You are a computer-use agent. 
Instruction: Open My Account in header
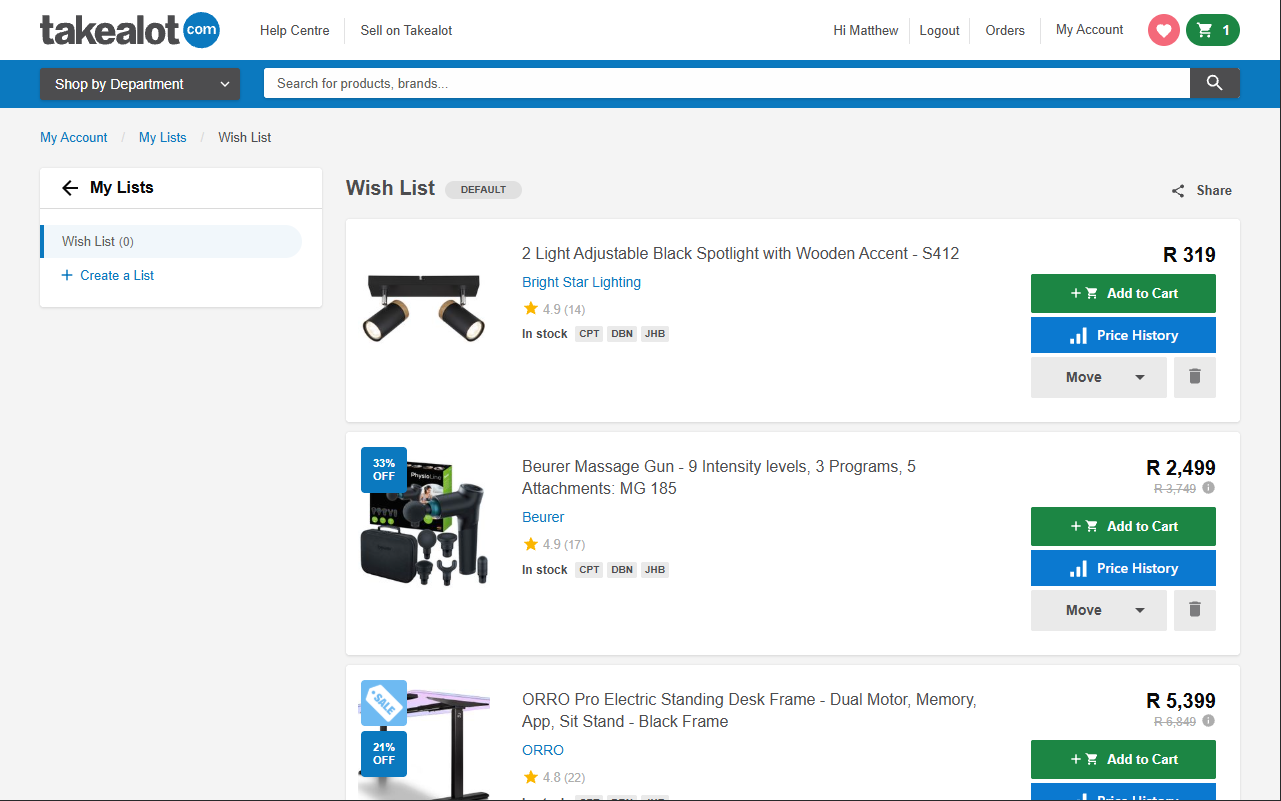[x=1090, y=30]
